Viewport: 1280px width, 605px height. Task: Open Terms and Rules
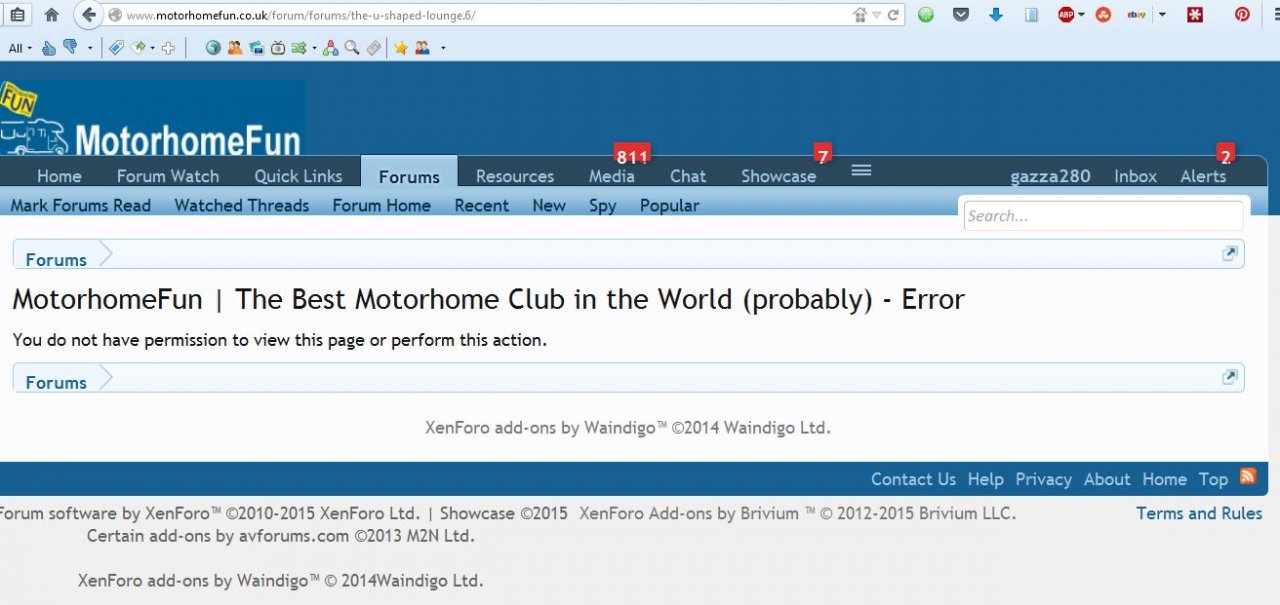(1199, 513)
